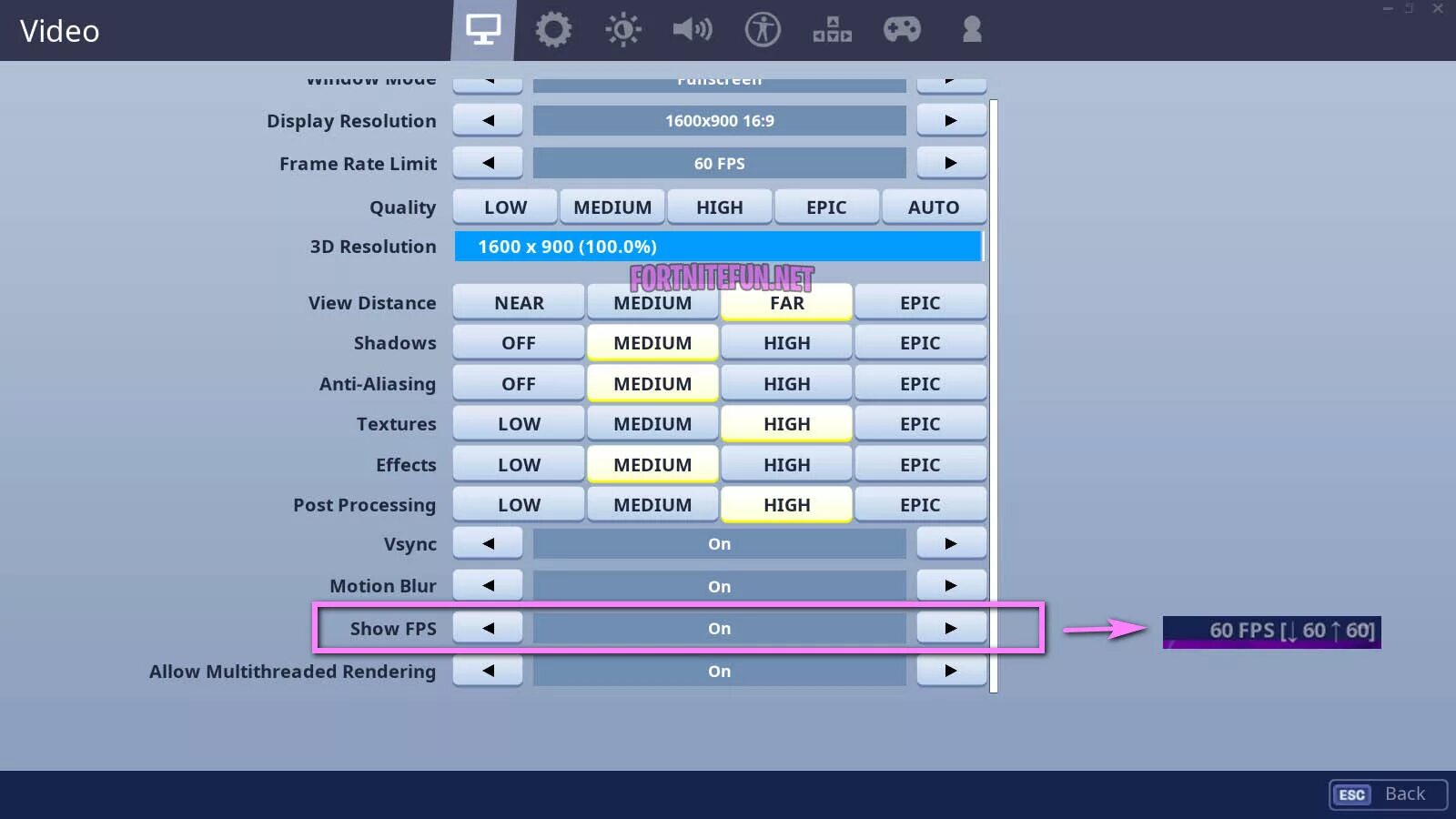
Task: Set View Distance to FAR
Action: pos(787,302)
